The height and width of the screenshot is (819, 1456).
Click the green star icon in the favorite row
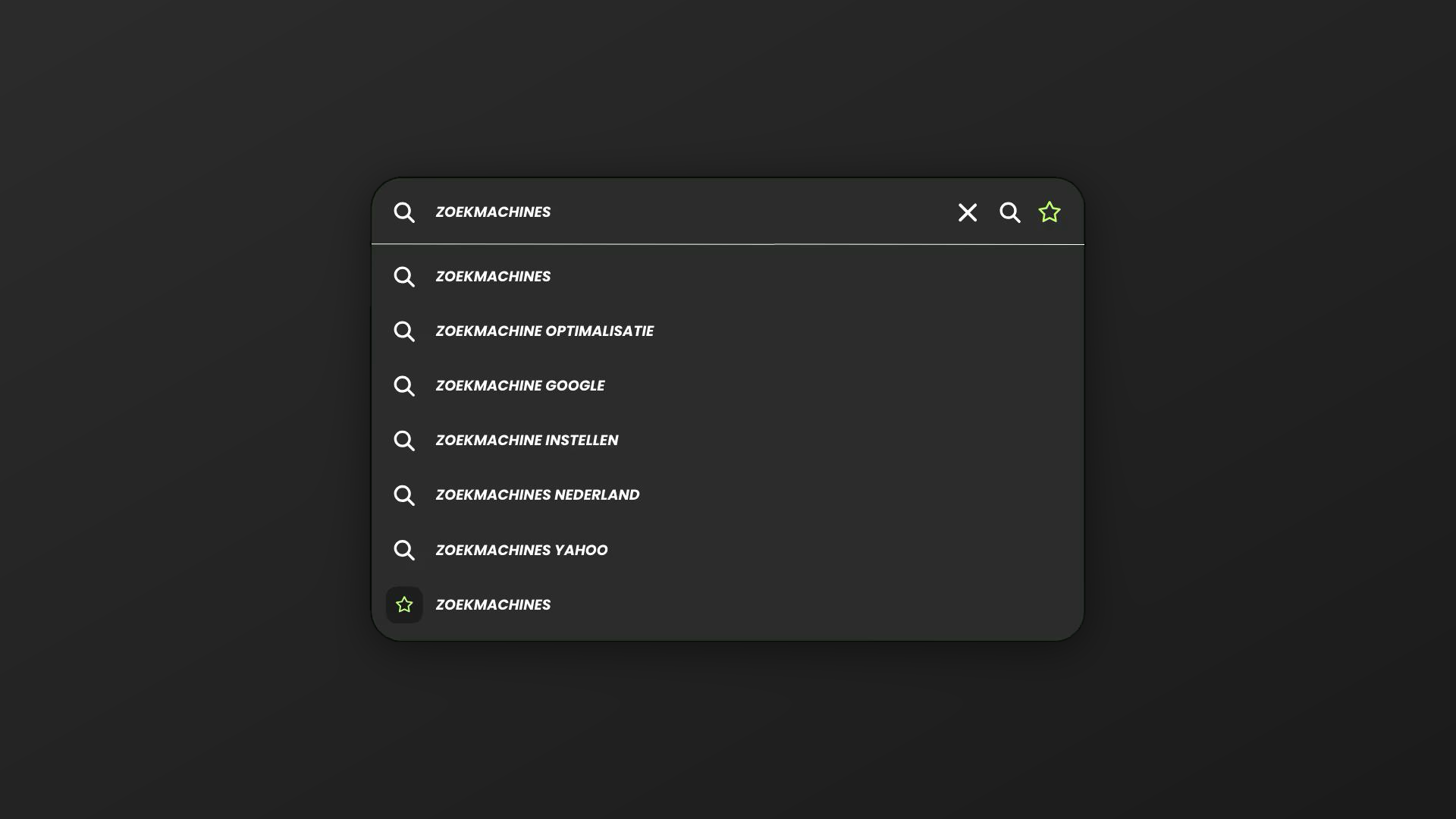[404, 604]
